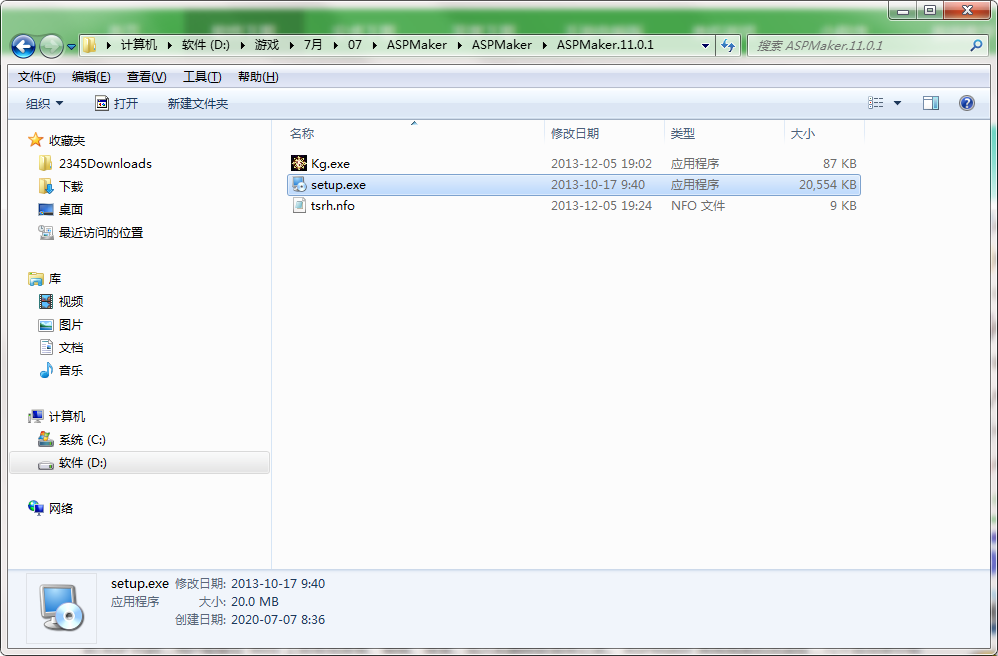Select the setup.exe file name

coord(338,185)
